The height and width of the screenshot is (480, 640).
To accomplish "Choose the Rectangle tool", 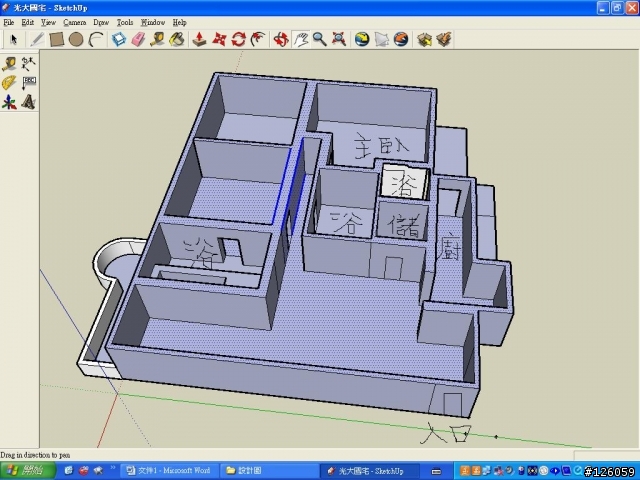I will 56,40.
